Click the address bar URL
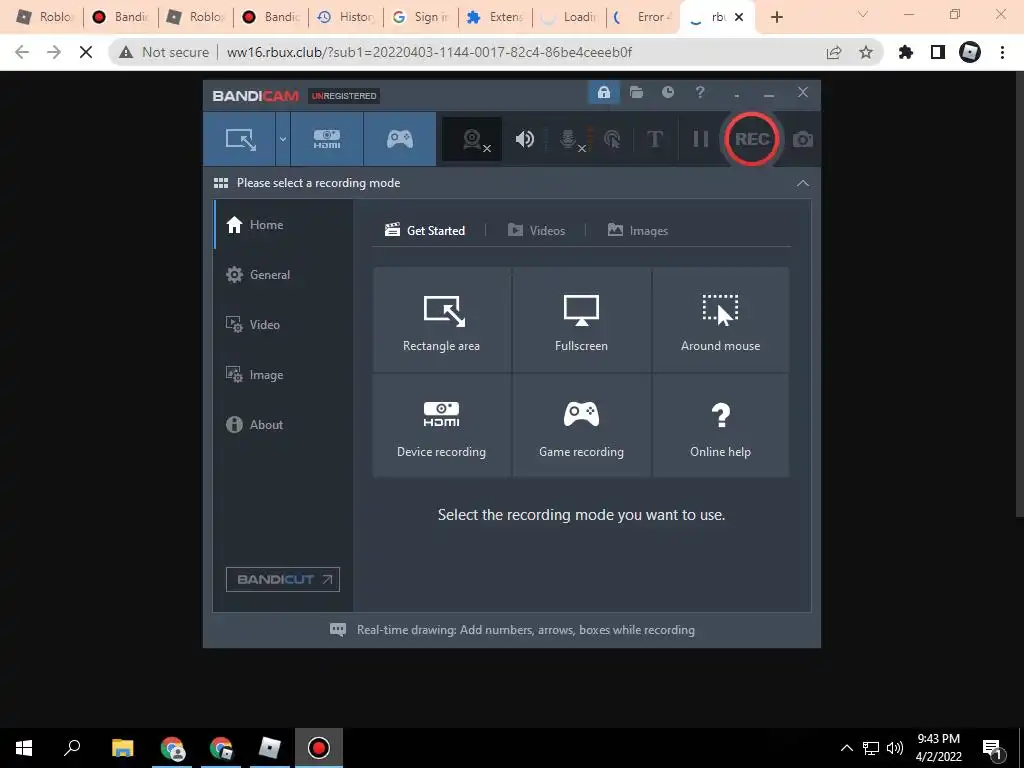The width and height of the screenshot is (1024, 768). 429,52
